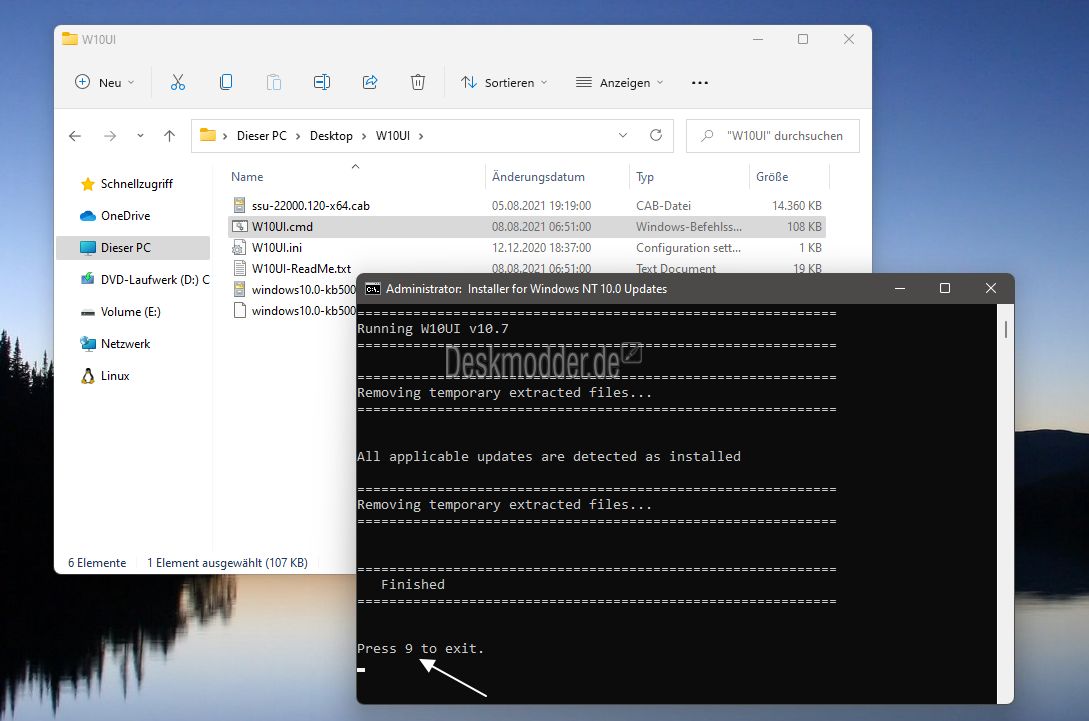Open DVD-Laufwerk (D:) in navigation pane
Viewport: 1089px width, 721px height.
[x=155, y=280]
